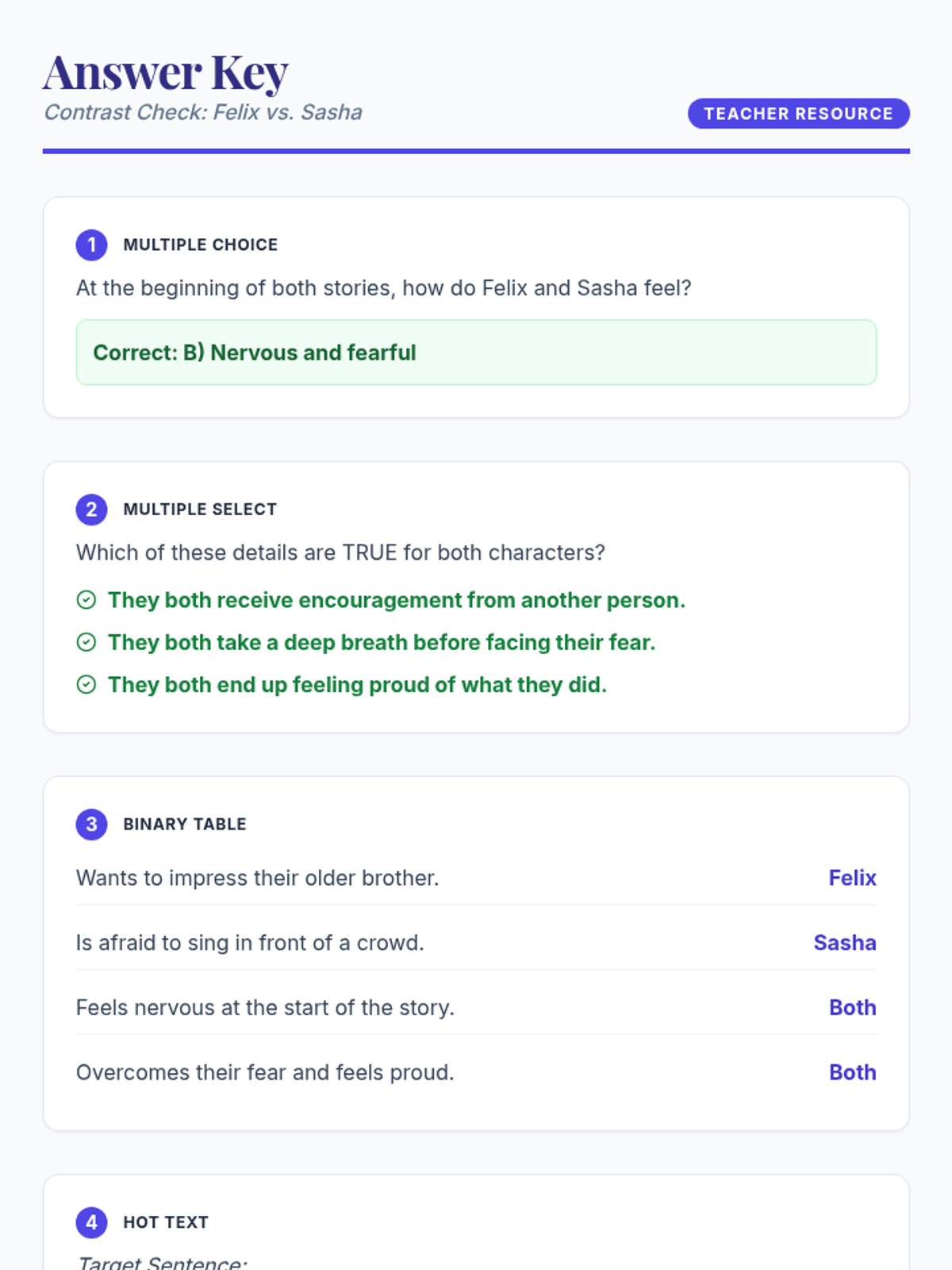Click the 'Contrast Check: Felix vs. Sasha' subtitle
Screen dimensions: 952x1270
pyautogui.click(x=203, y=113)
